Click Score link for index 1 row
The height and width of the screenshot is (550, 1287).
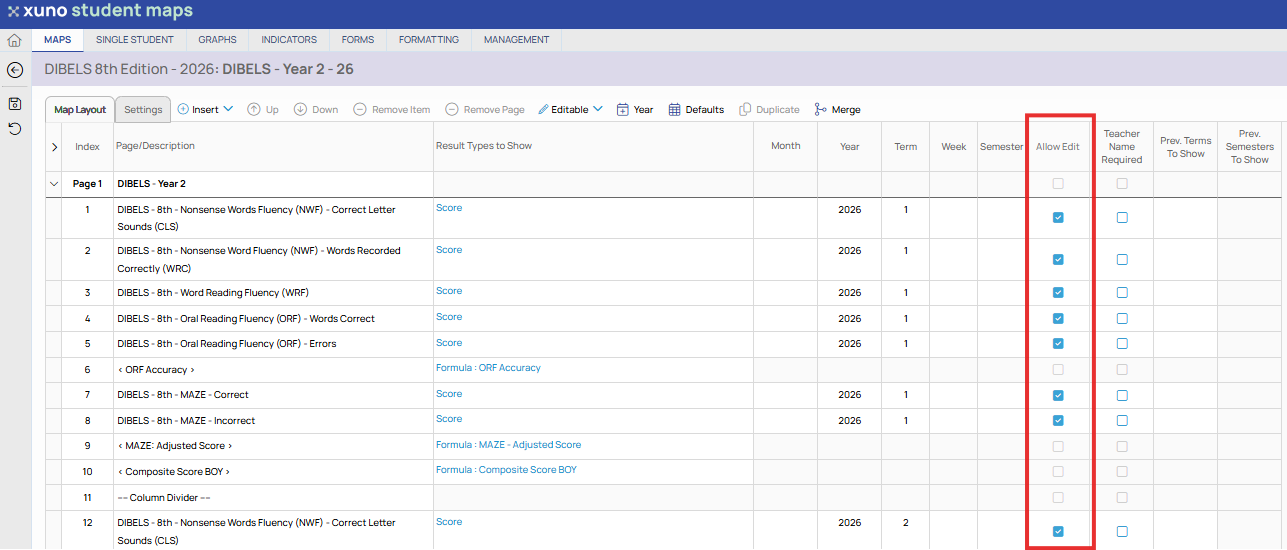(449, 208)
